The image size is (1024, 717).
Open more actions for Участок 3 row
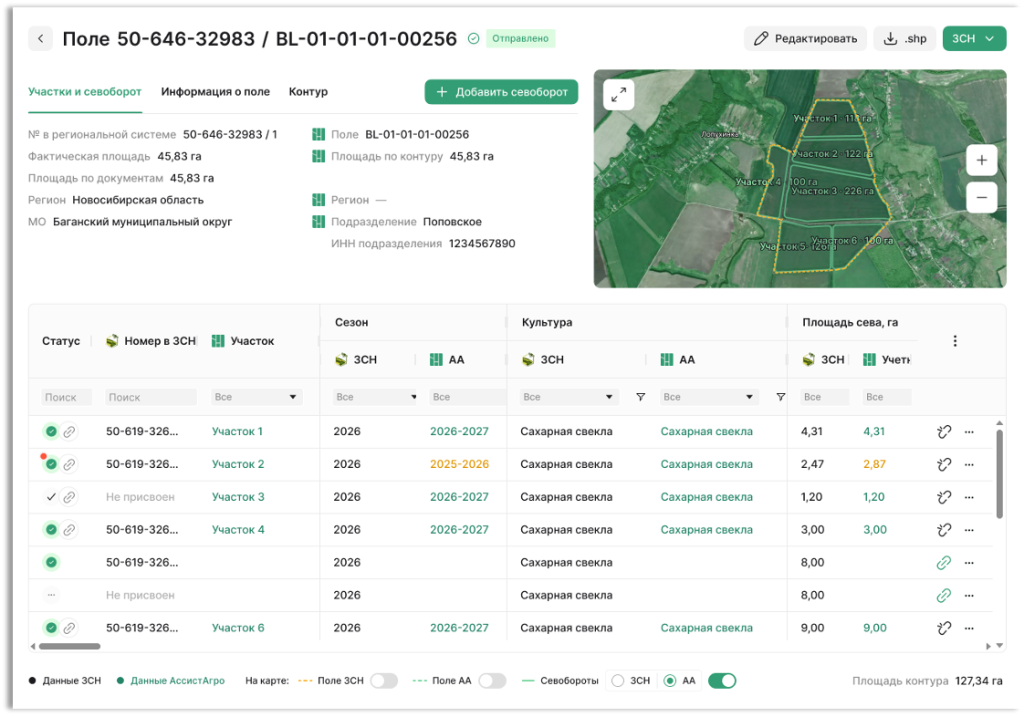click(x=969, y=497)
